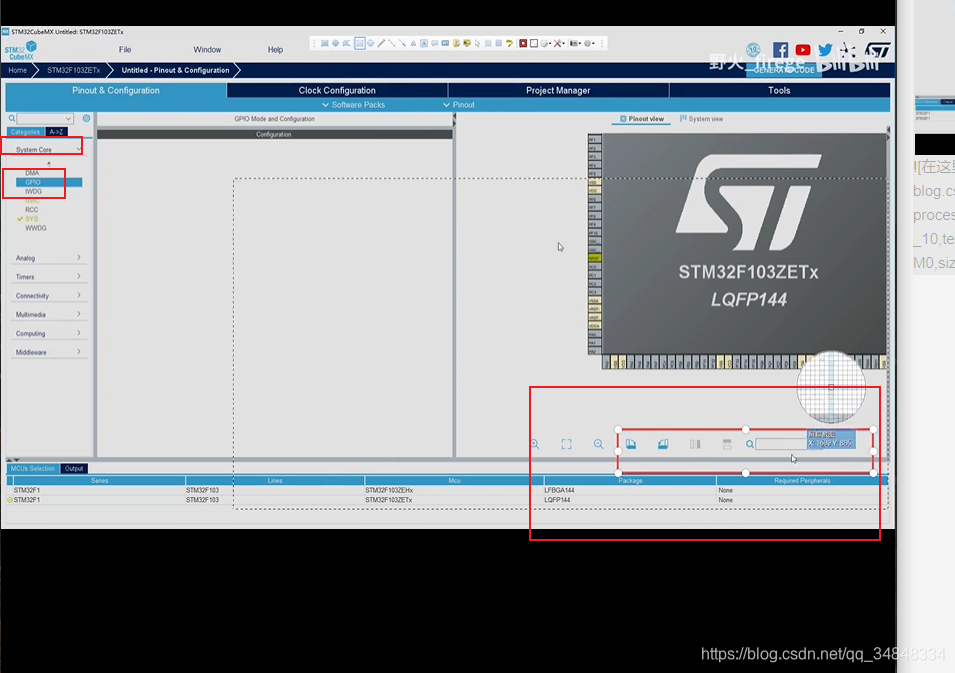The image size is (955, 673).
Task: Click the yellow undo arrow icon
Action: [x=509, y=43]
